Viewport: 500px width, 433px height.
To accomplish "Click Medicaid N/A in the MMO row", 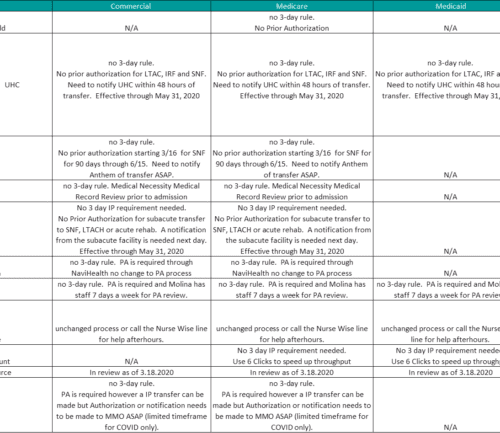I will tap(437, 405).
